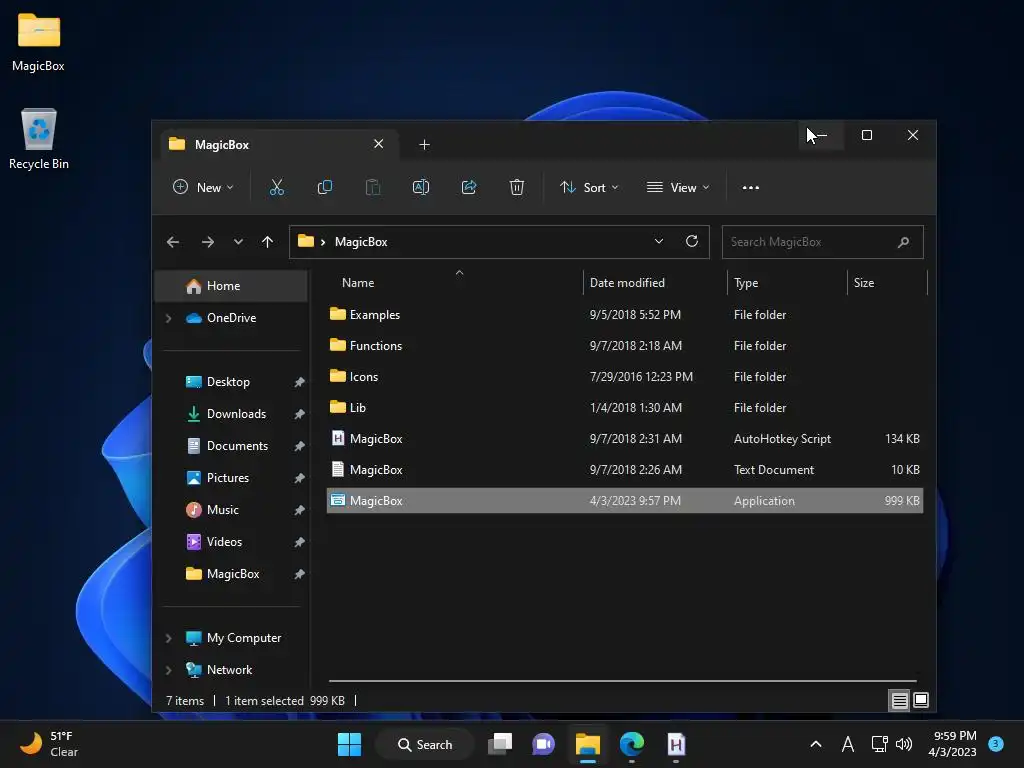Select the MagicBox AutoHotkey Script file
Viewport: 1024px width, 768px height.
tap(624, 439)
